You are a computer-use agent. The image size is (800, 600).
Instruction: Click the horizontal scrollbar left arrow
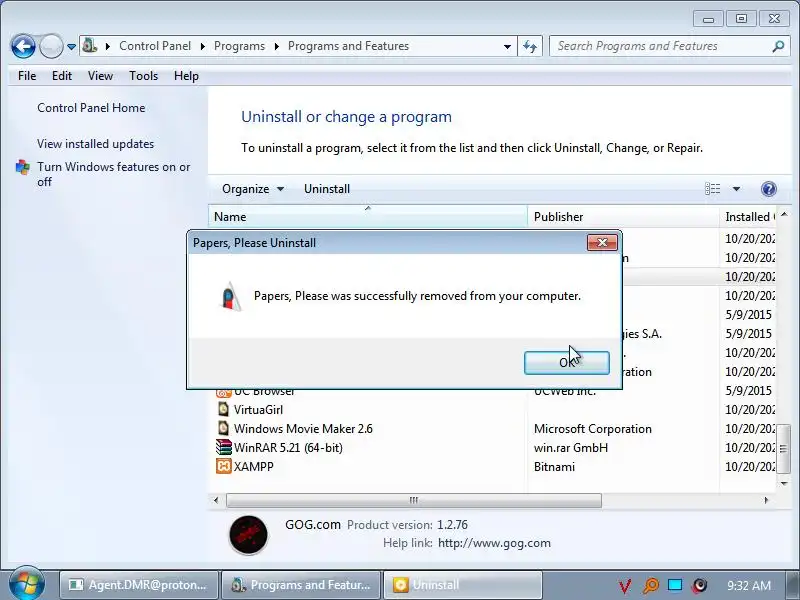(216, 501)
